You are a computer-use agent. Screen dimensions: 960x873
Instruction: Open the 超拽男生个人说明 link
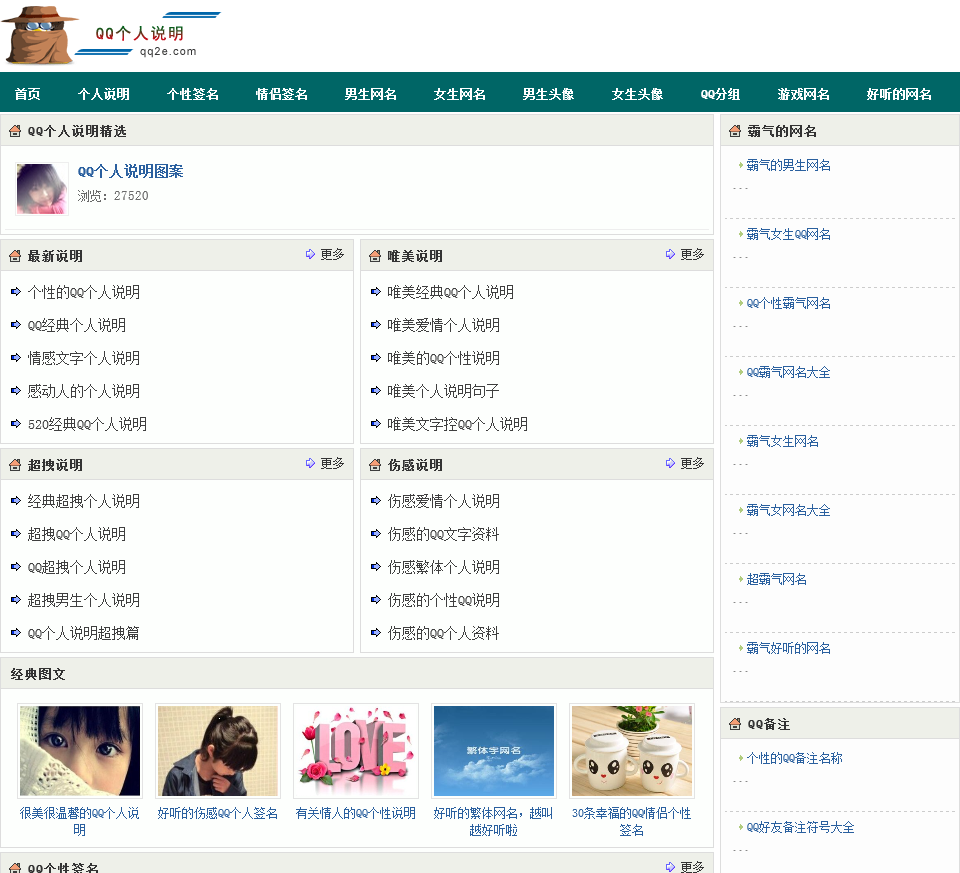pyautogui.click(x=84, y=600)
